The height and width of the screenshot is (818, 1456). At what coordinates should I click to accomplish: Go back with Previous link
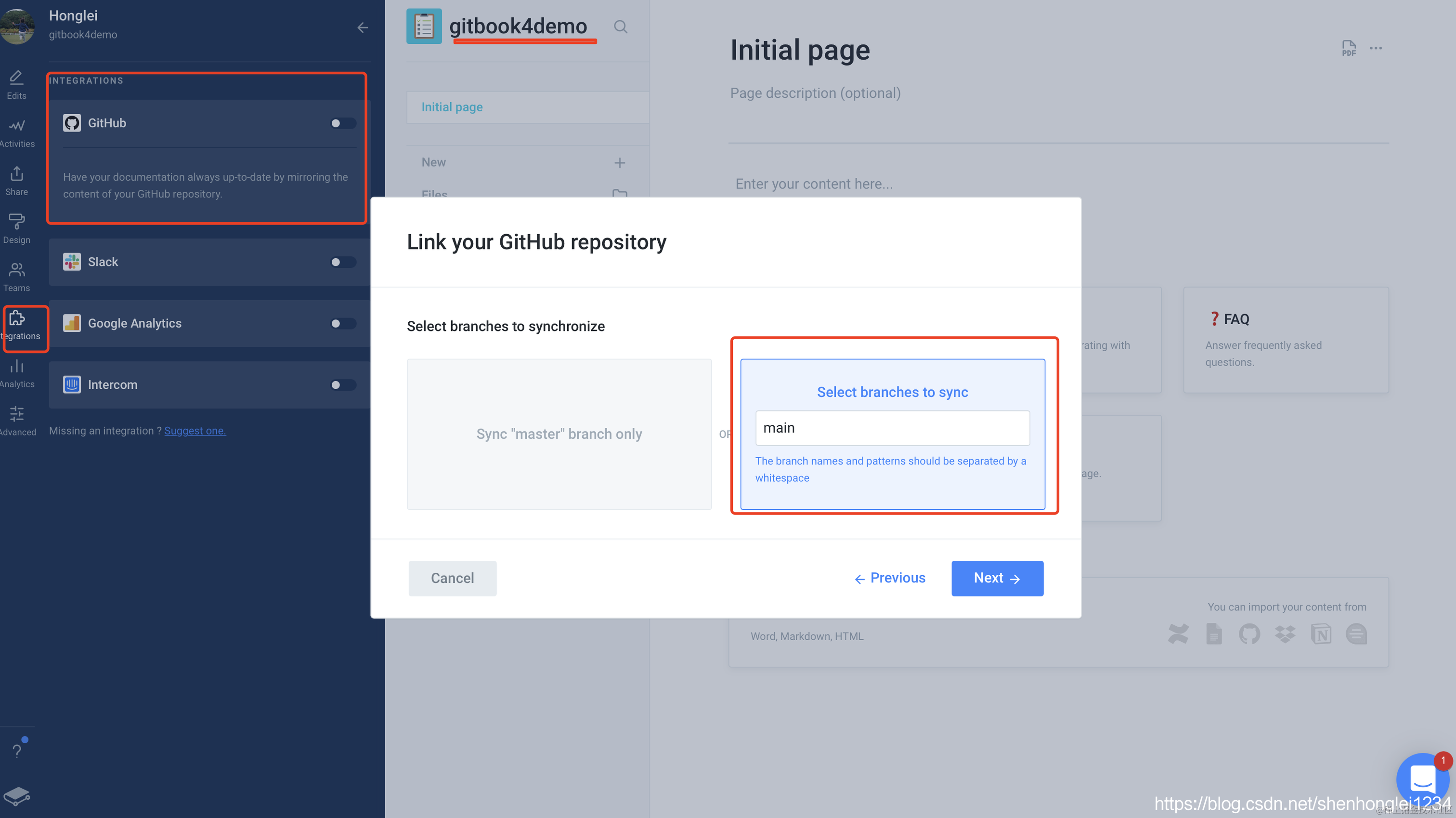[890, 578]
